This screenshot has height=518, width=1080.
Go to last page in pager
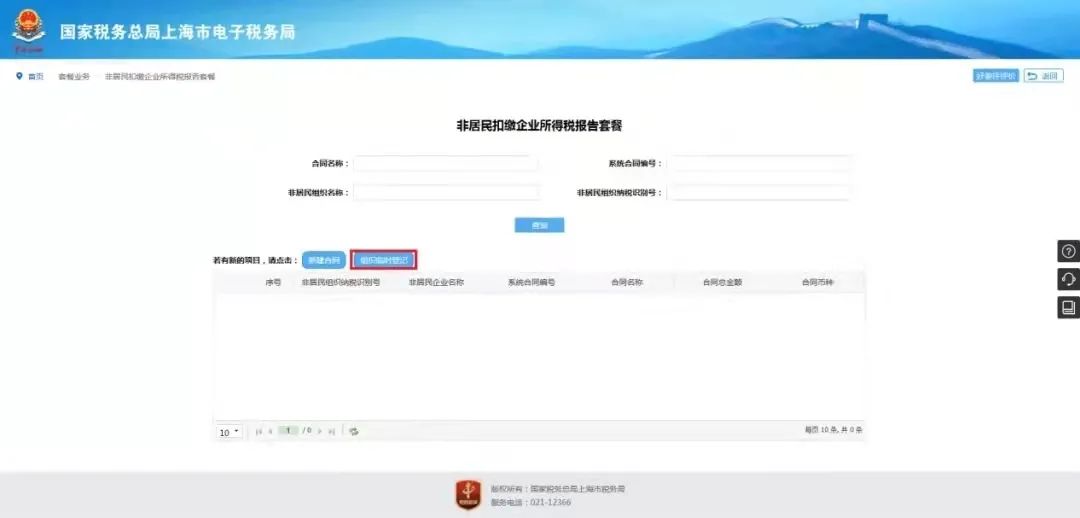[x=332, y=431]
